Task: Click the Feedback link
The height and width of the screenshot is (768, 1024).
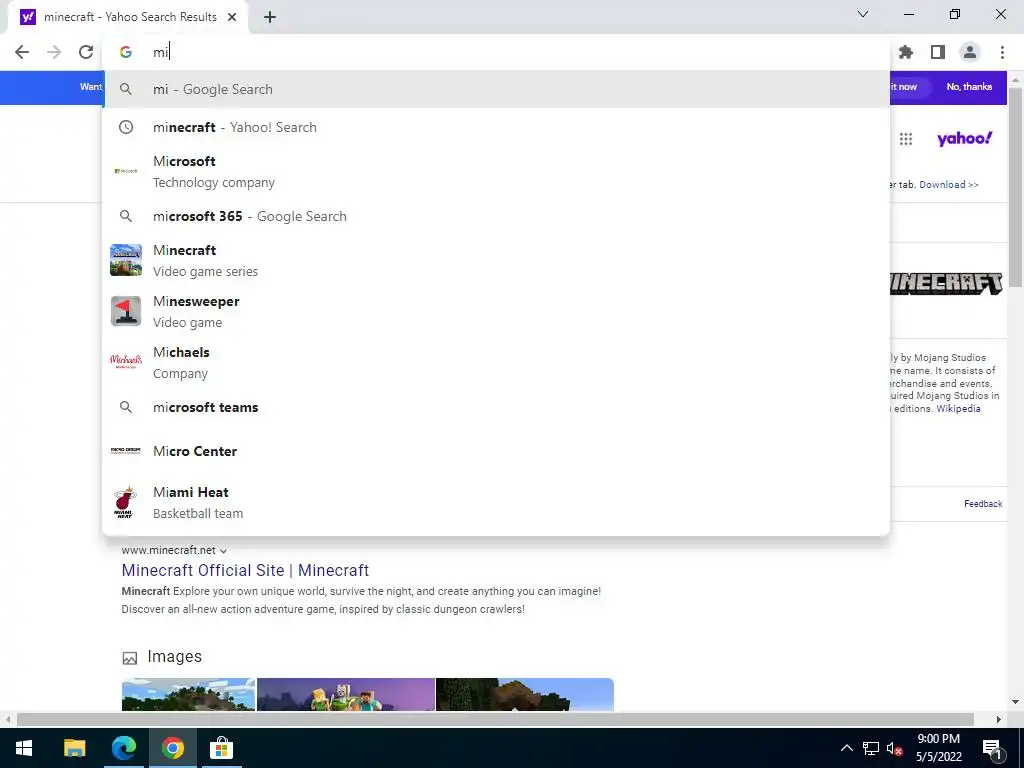Action: click(983, 504)
